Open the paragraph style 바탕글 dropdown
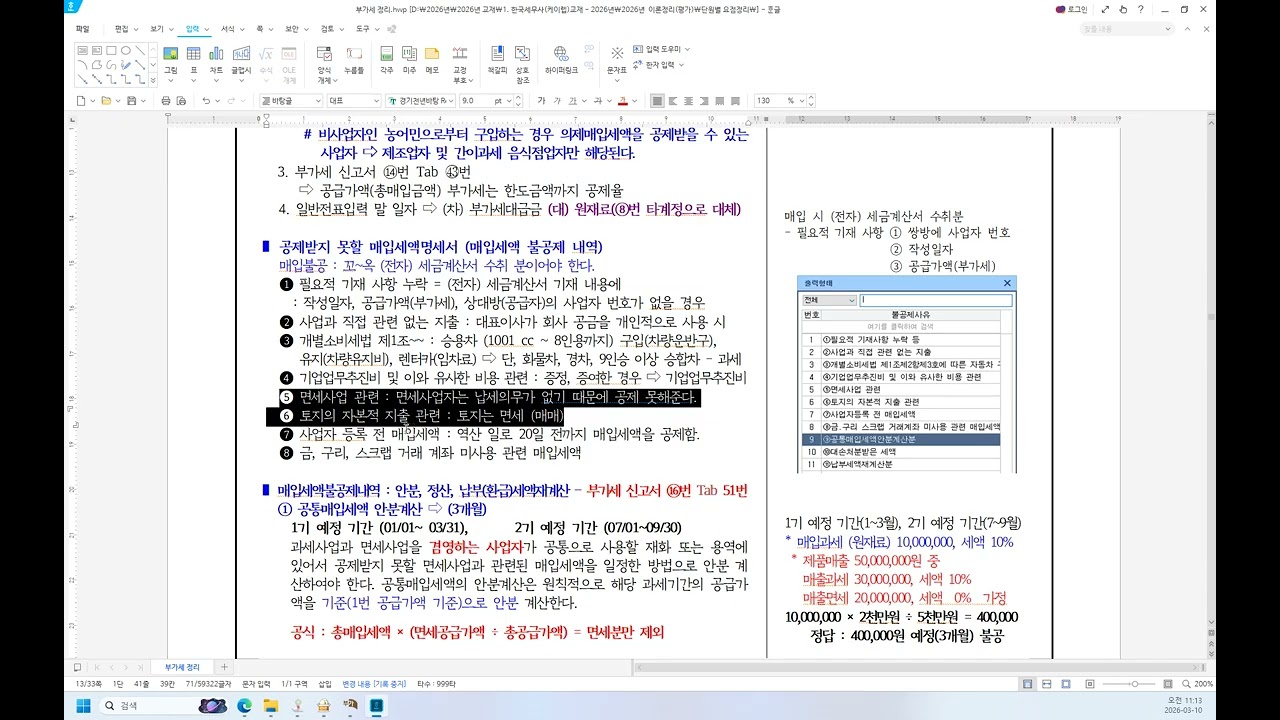Image resolution: width=1280 pixels, height=720 pixels. 318,100
